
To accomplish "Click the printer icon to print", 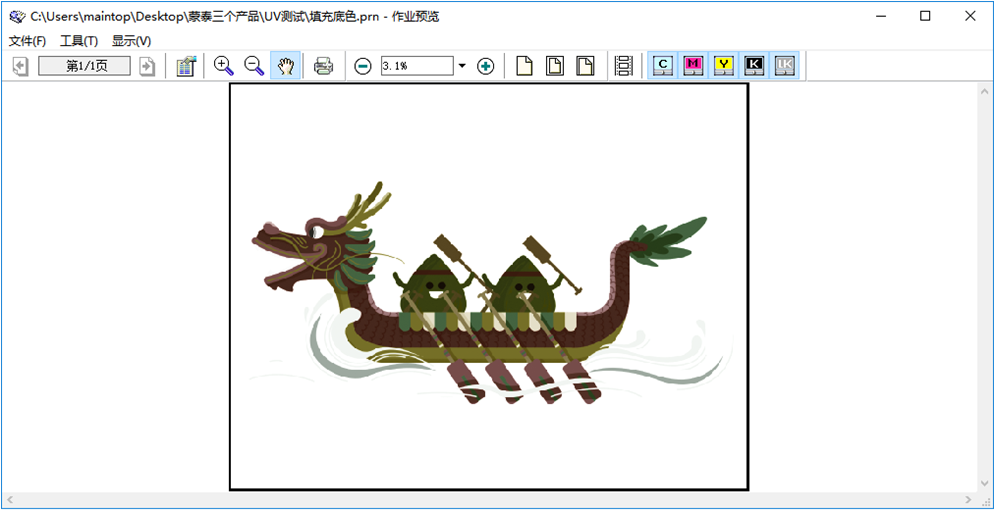I will point(324,66).
